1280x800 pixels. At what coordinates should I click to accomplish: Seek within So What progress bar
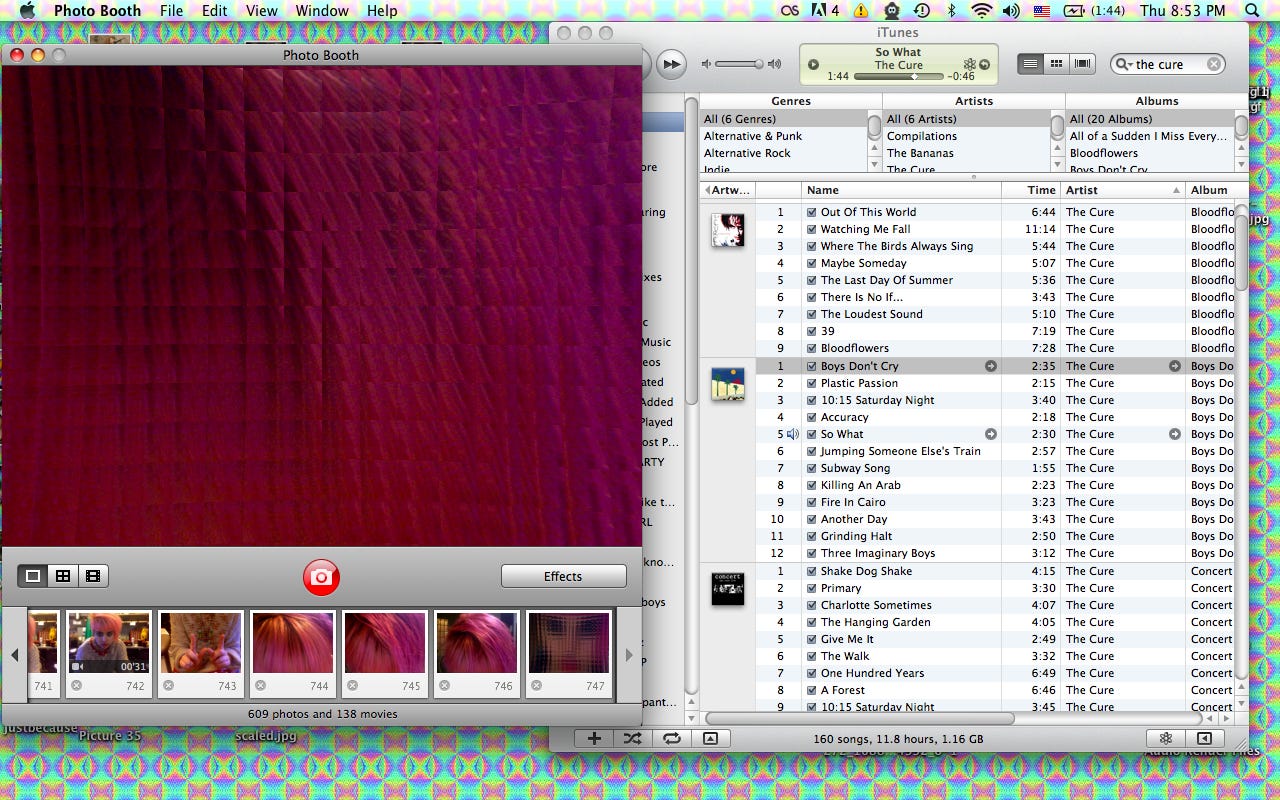tap(898, 77)
